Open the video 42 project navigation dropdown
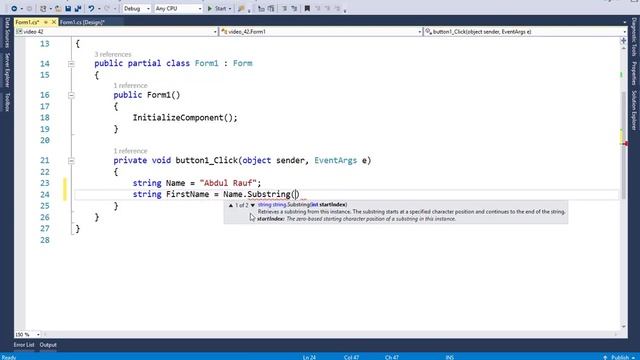640x360 pixels. (x=116, y=31)
